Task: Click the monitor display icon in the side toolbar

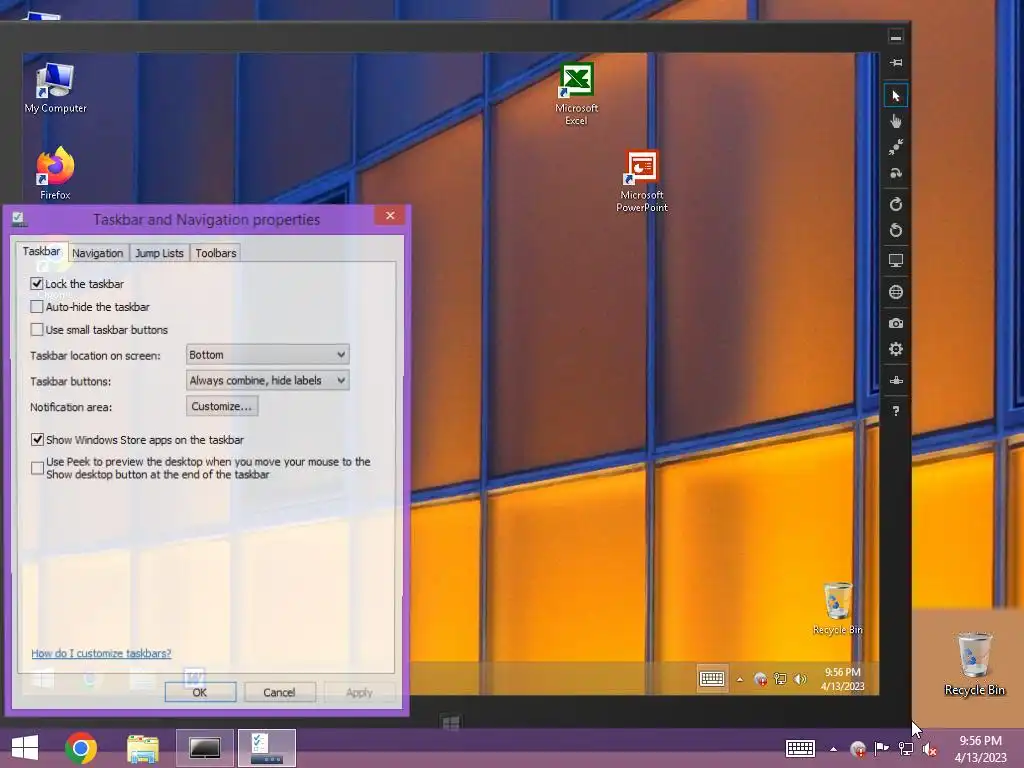Action: coord(895,261)
